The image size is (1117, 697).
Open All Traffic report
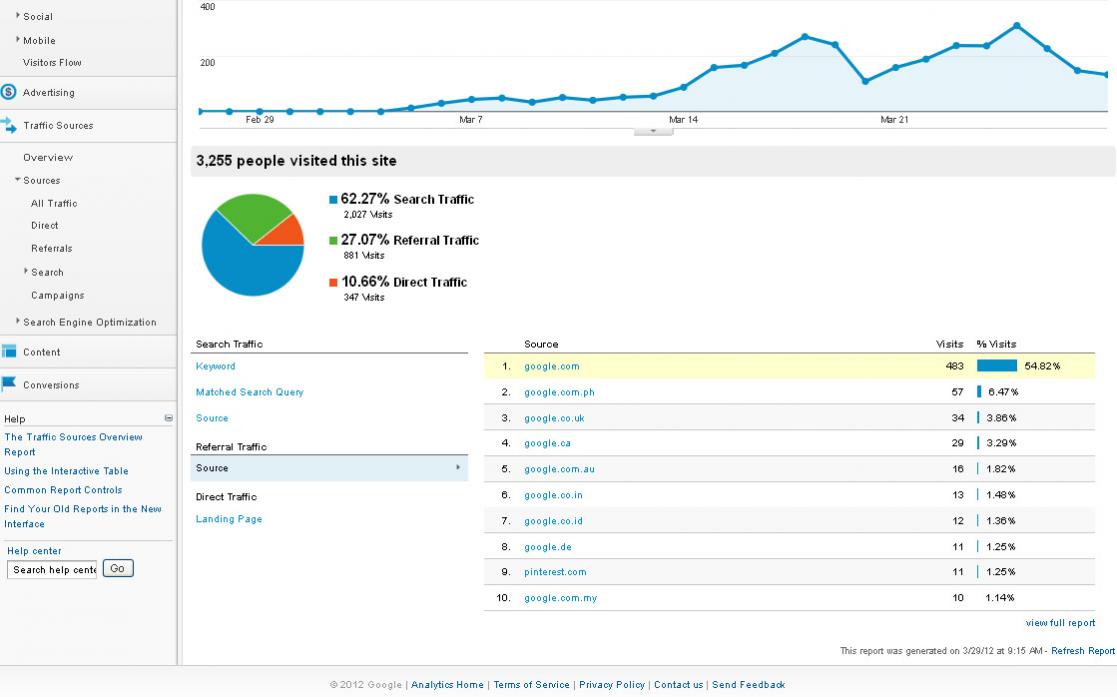coord(54,203)
